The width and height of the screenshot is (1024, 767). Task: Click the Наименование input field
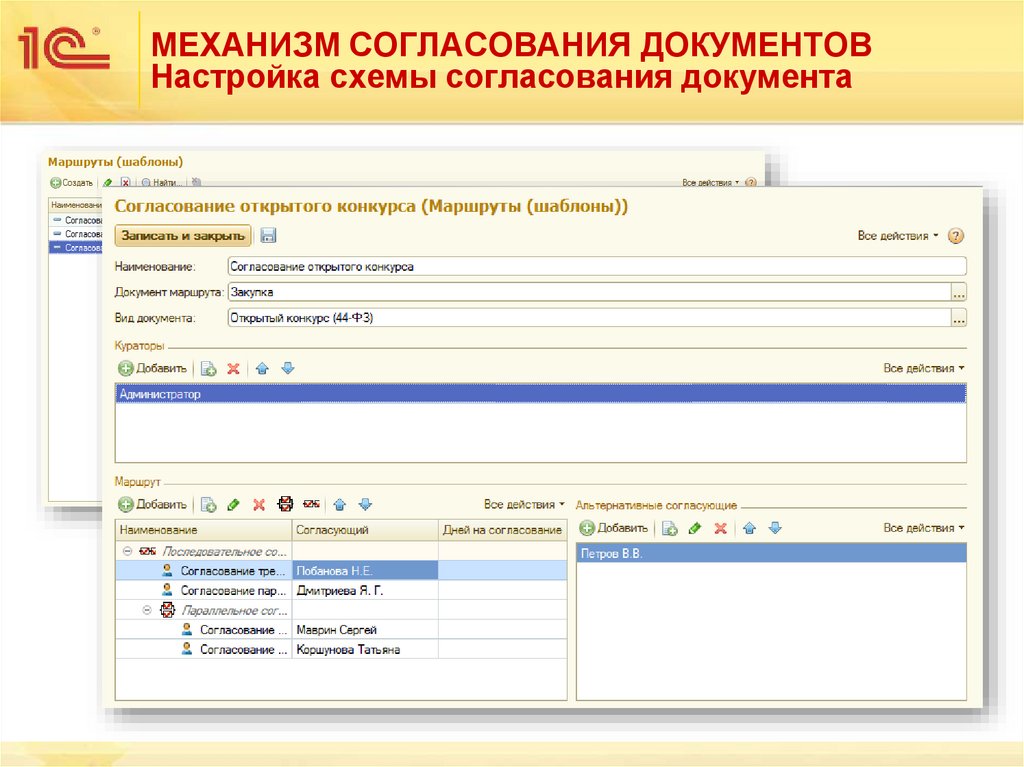click(450, 266)
